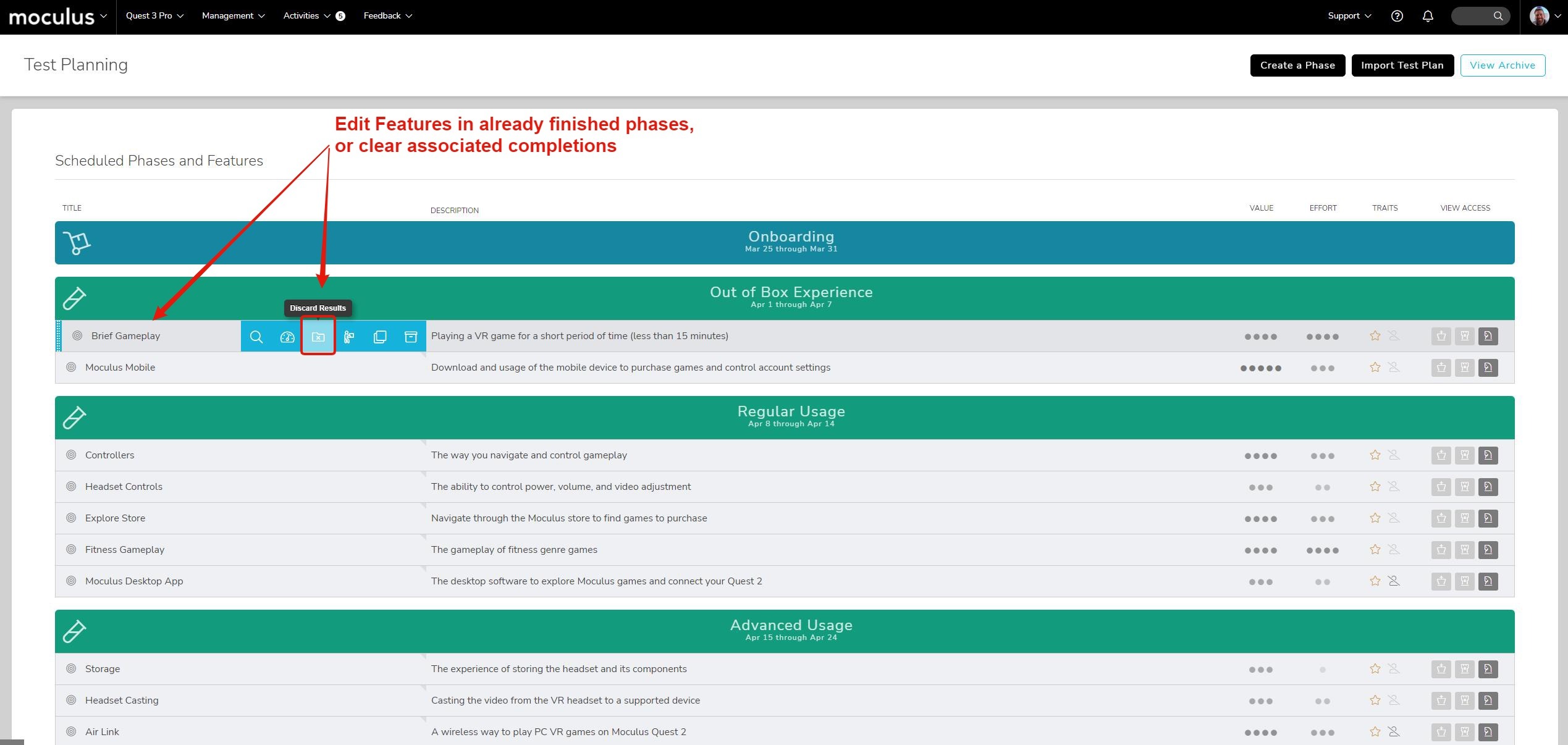Click the person-with-flag icon in Brief Gameplay row
Screen dimensions: 1568x745
tap(349, 337)
